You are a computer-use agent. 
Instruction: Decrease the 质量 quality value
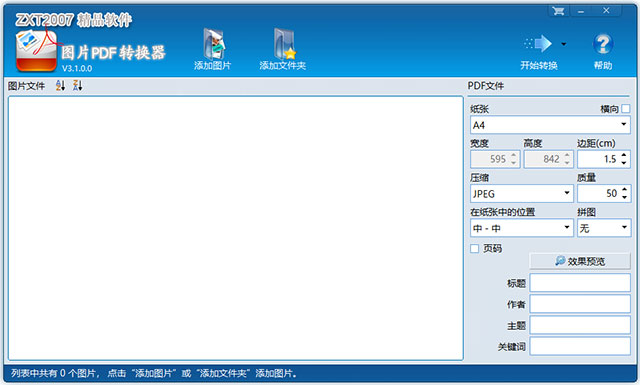point(624,197)
